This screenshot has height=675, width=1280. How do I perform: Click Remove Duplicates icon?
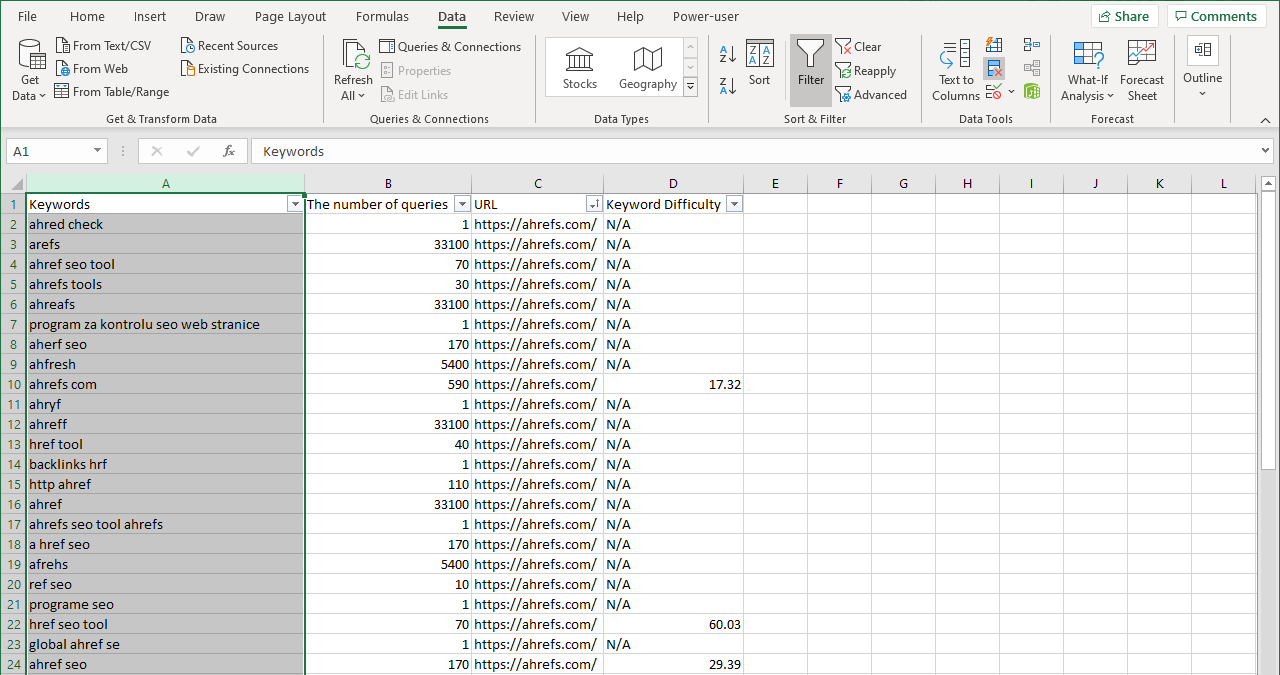pyautogui.click(x=994, y=68)
